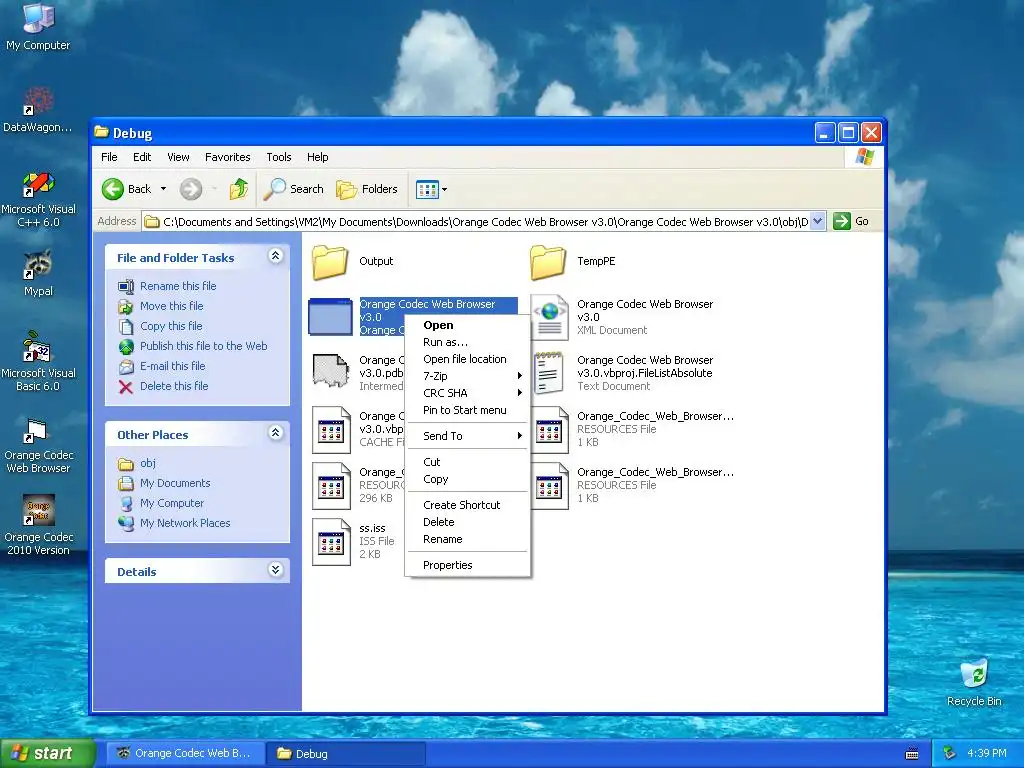Viewport: 1024px width, 768px height.
Task: Open the Help menu
Action: click(x=317, y=157)
